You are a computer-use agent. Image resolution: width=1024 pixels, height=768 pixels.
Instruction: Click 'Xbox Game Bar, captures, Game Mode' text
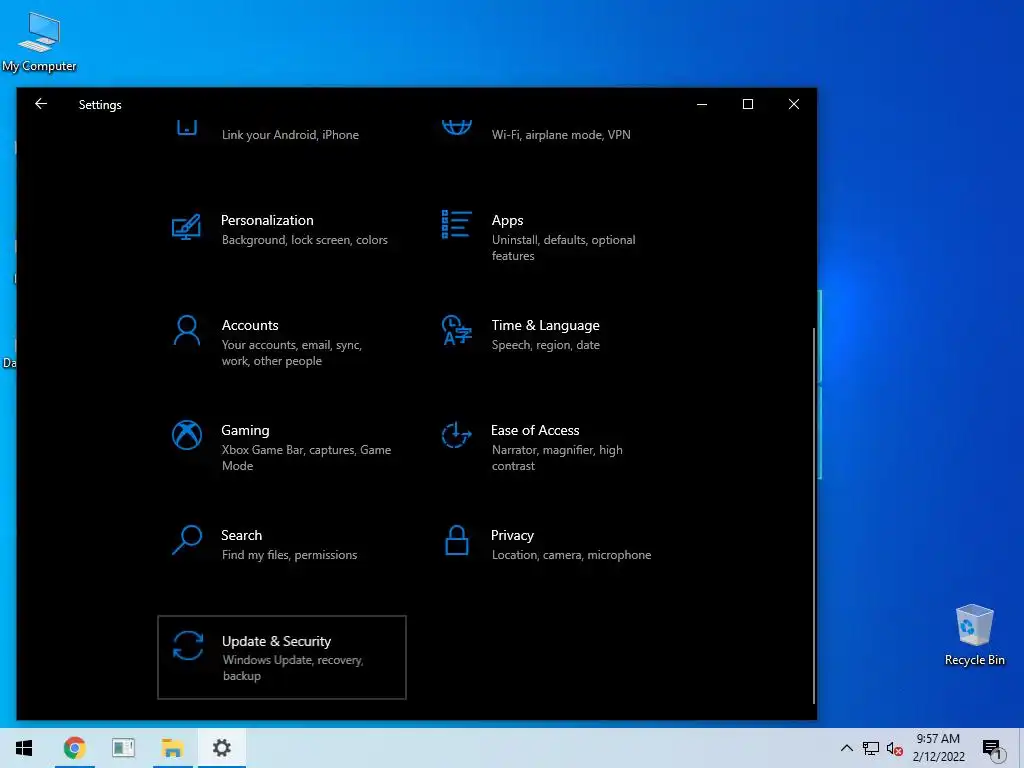tap(306, 458)
